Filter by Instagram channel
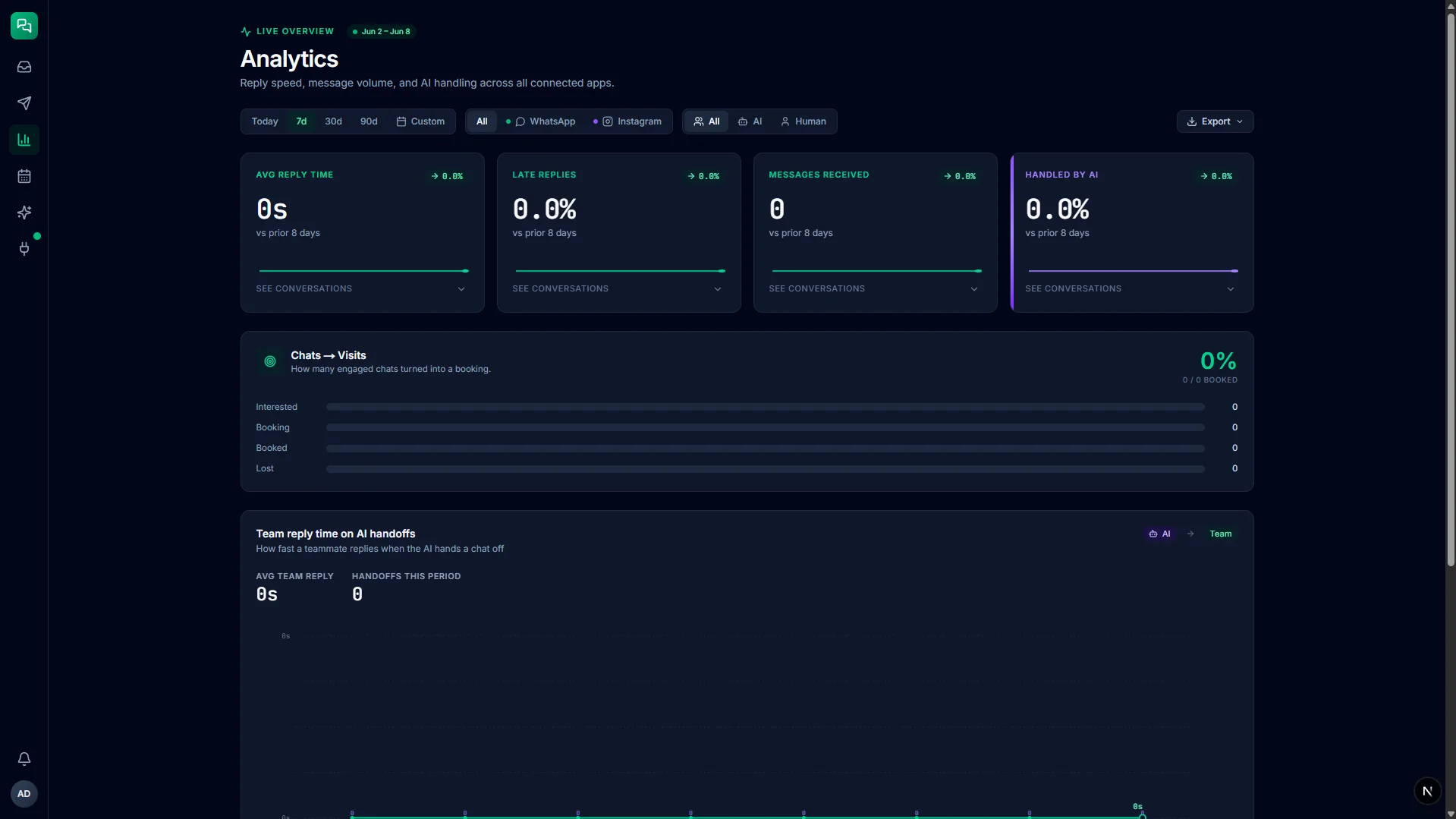The image size is (1456, 819). tap(627, 121)
